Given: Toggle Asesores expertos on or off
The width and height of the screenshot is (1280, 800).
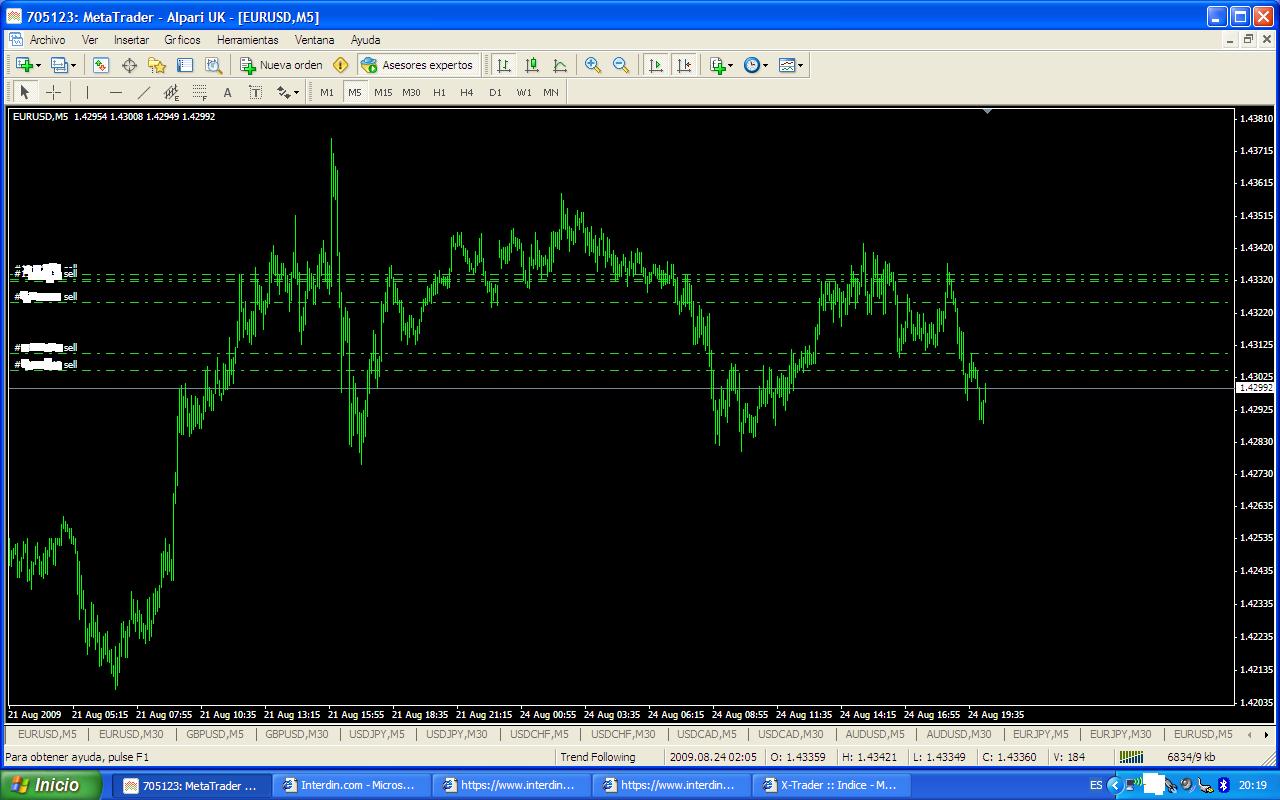Looking at the screenshot, I should click(417, 65).
